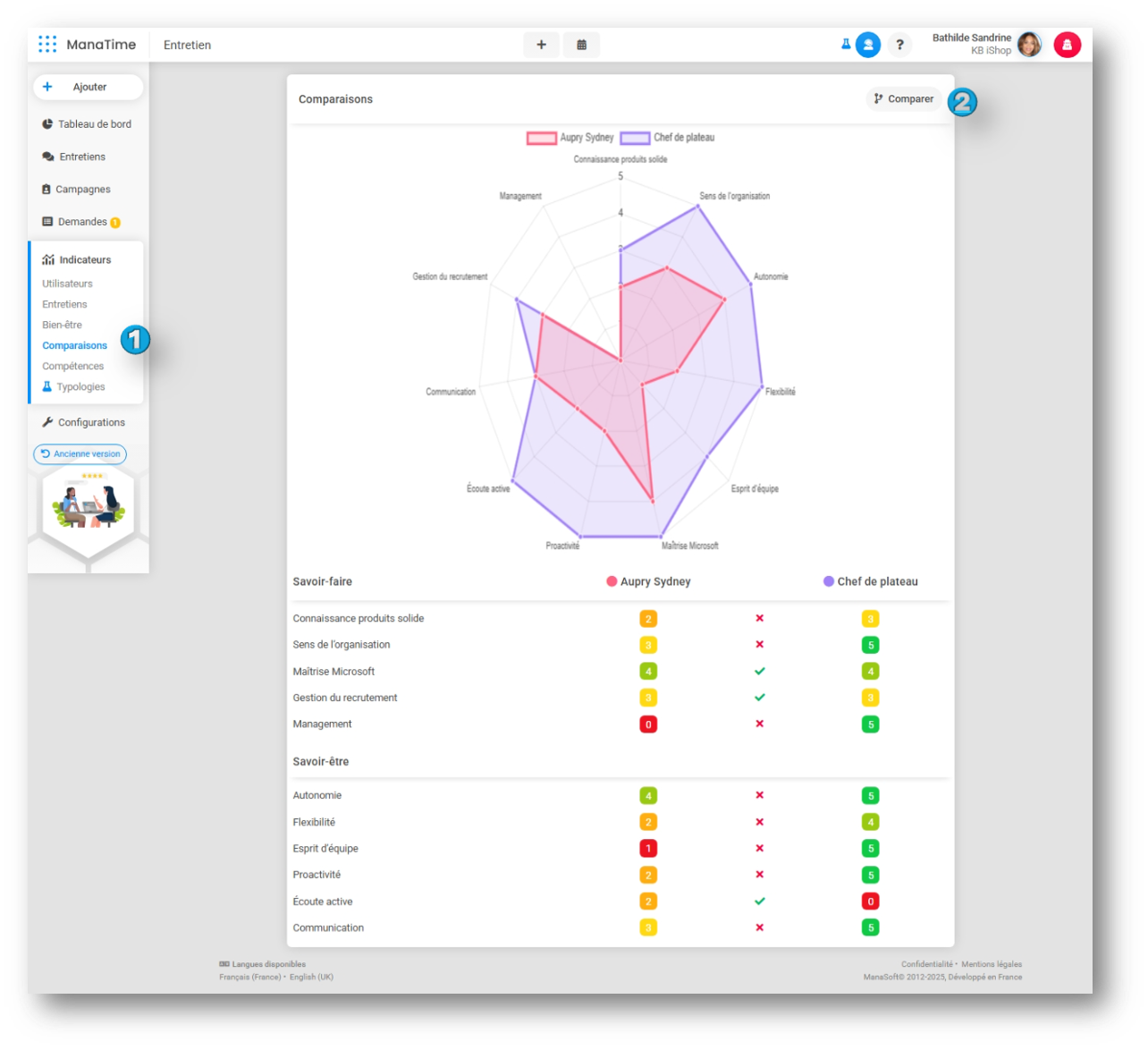Click Bathilde Sandrine profile avatar

1029,44
